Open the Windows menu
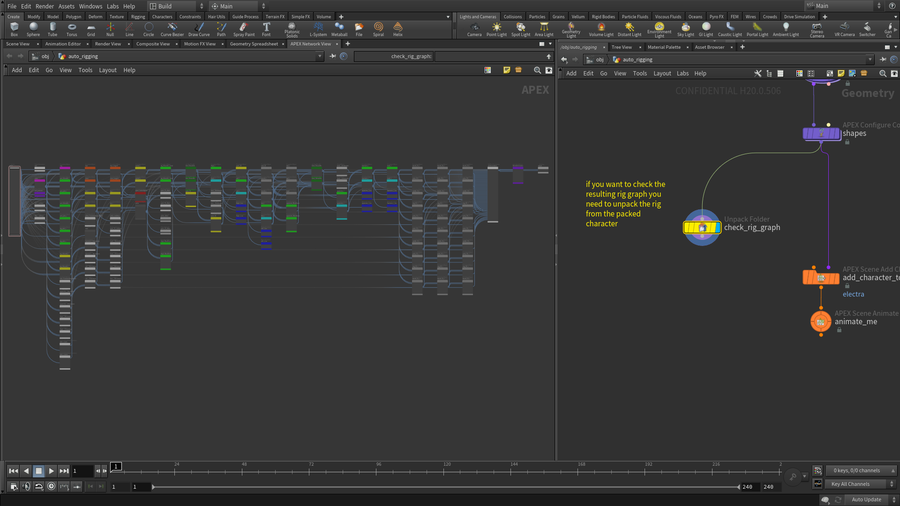The height and width of the screenshot is (506, 900). coord(90,6)
